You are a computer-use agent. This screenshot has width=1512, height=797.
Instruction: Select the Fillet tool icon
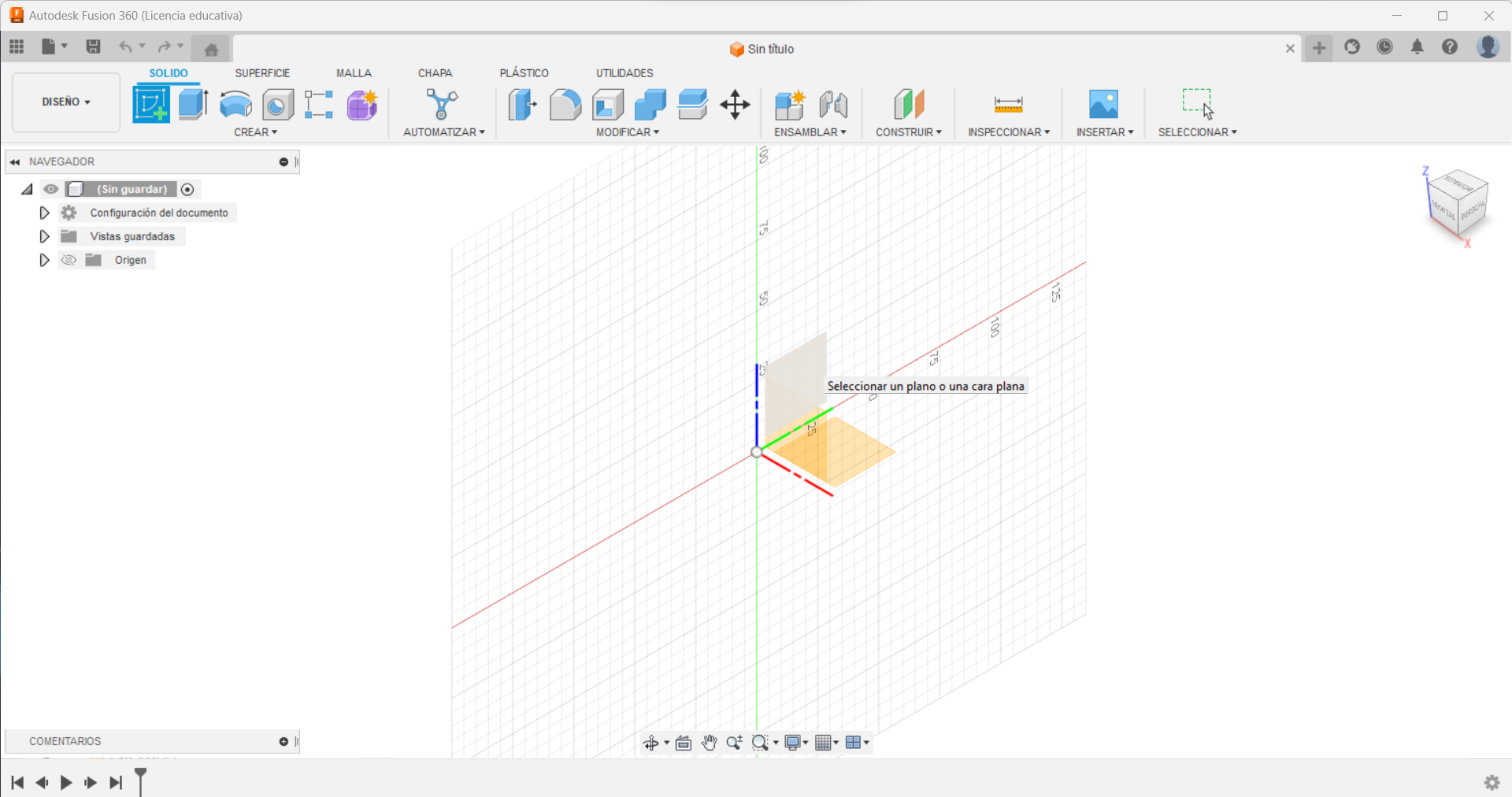pyautogui.click(x=565, y=105)
